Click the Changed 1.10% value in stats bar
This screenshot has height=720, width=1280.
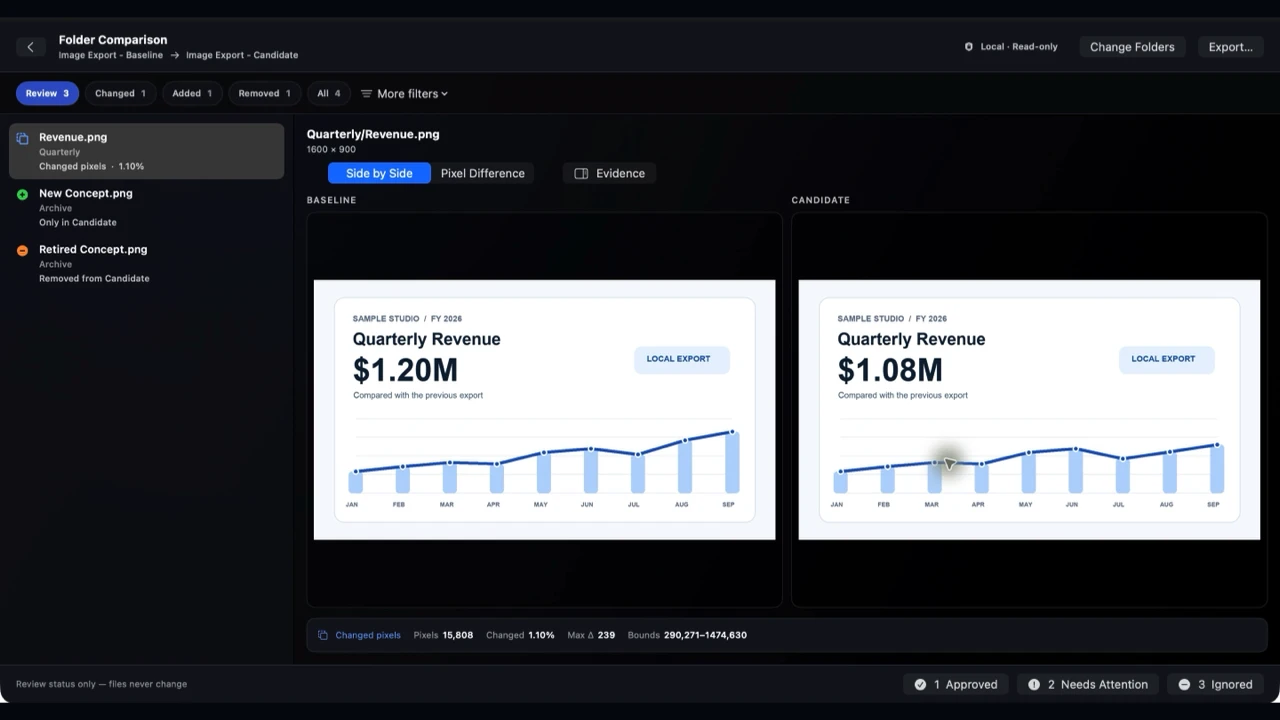click(520, 635)
